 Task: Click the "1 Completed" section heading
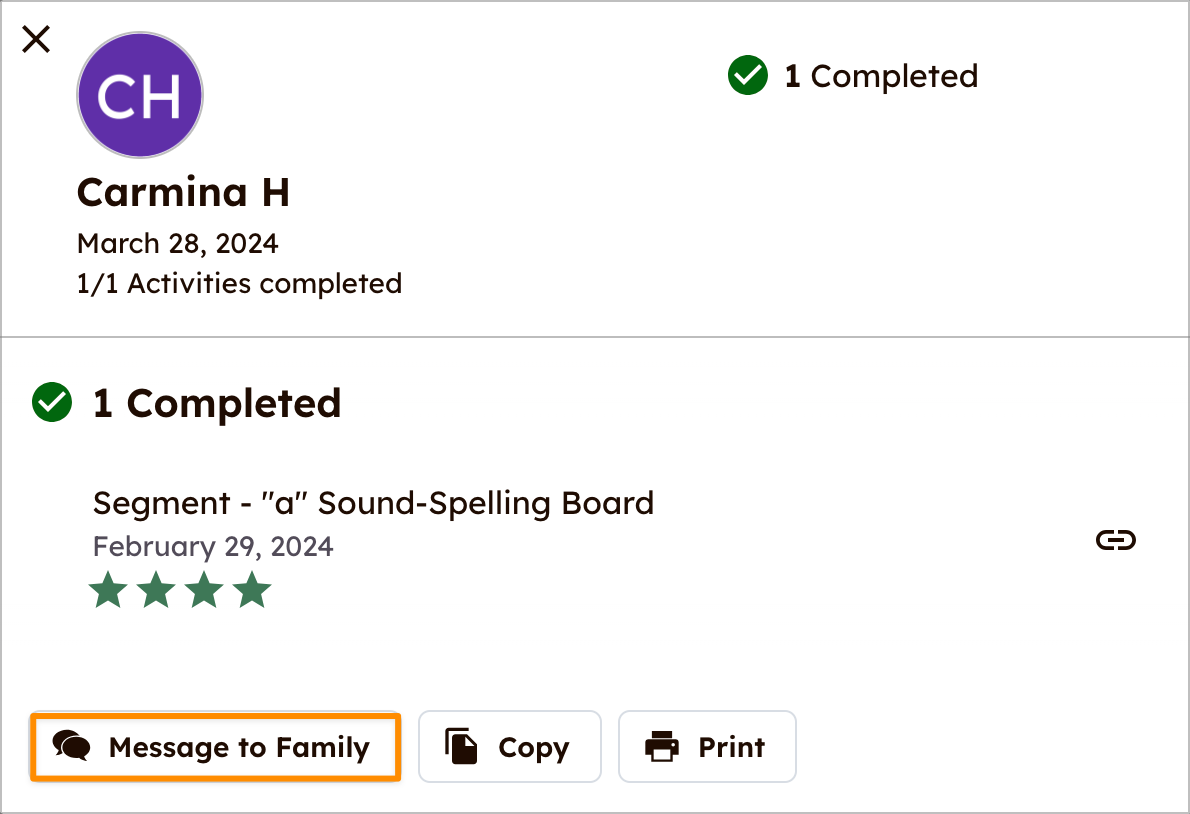pyautogui.click(x=217, y=403)
